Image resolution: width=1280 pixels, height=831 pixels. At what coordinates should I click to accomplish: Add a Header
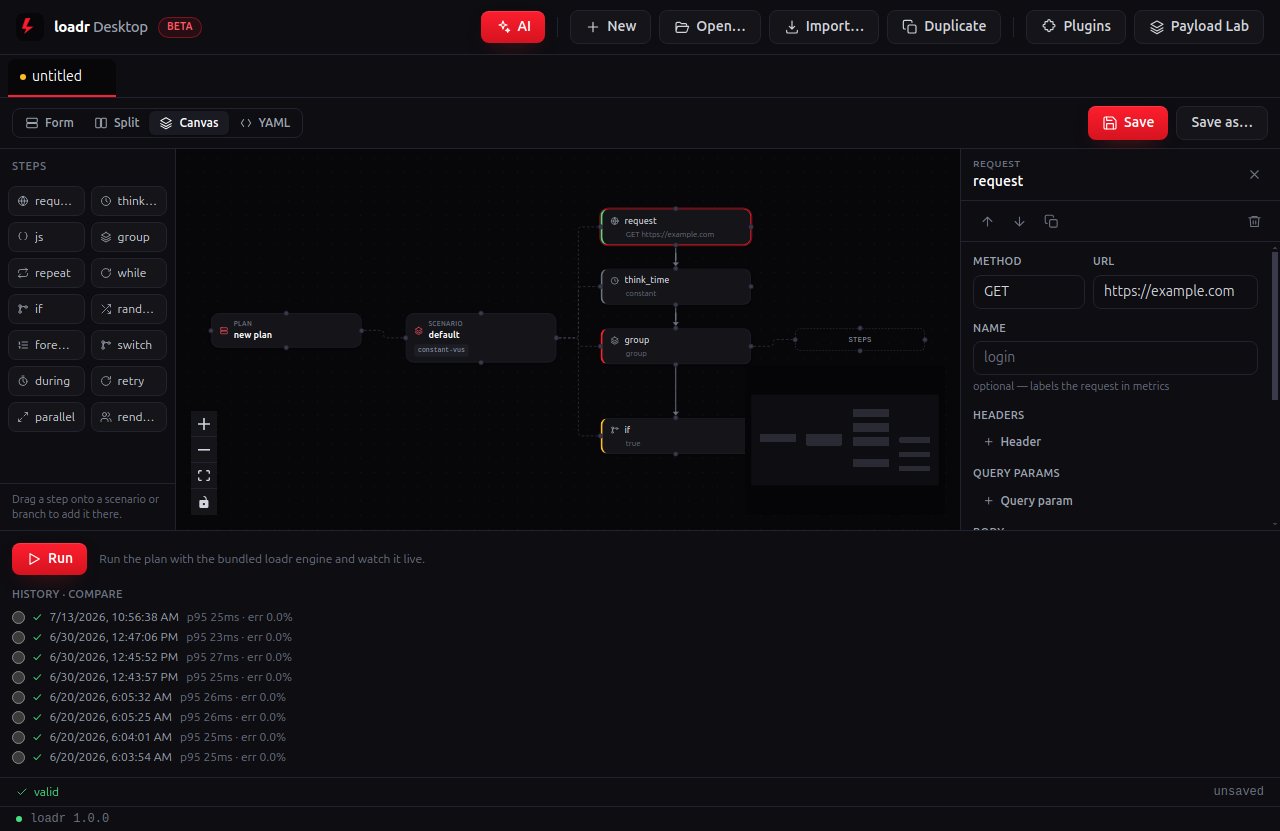1012,441
